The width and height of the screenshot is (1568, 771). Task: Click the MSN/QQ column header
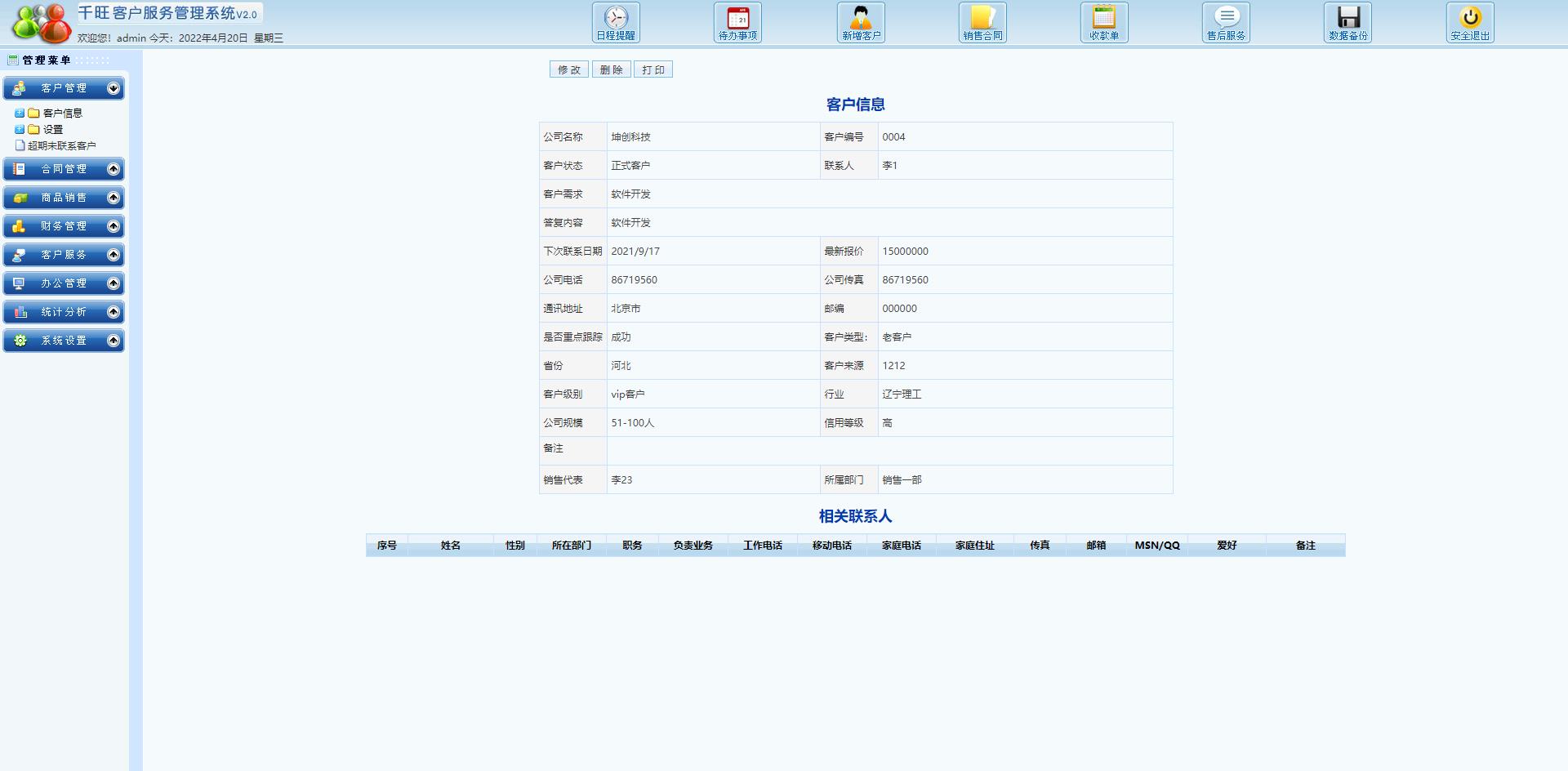[1157, 546]
